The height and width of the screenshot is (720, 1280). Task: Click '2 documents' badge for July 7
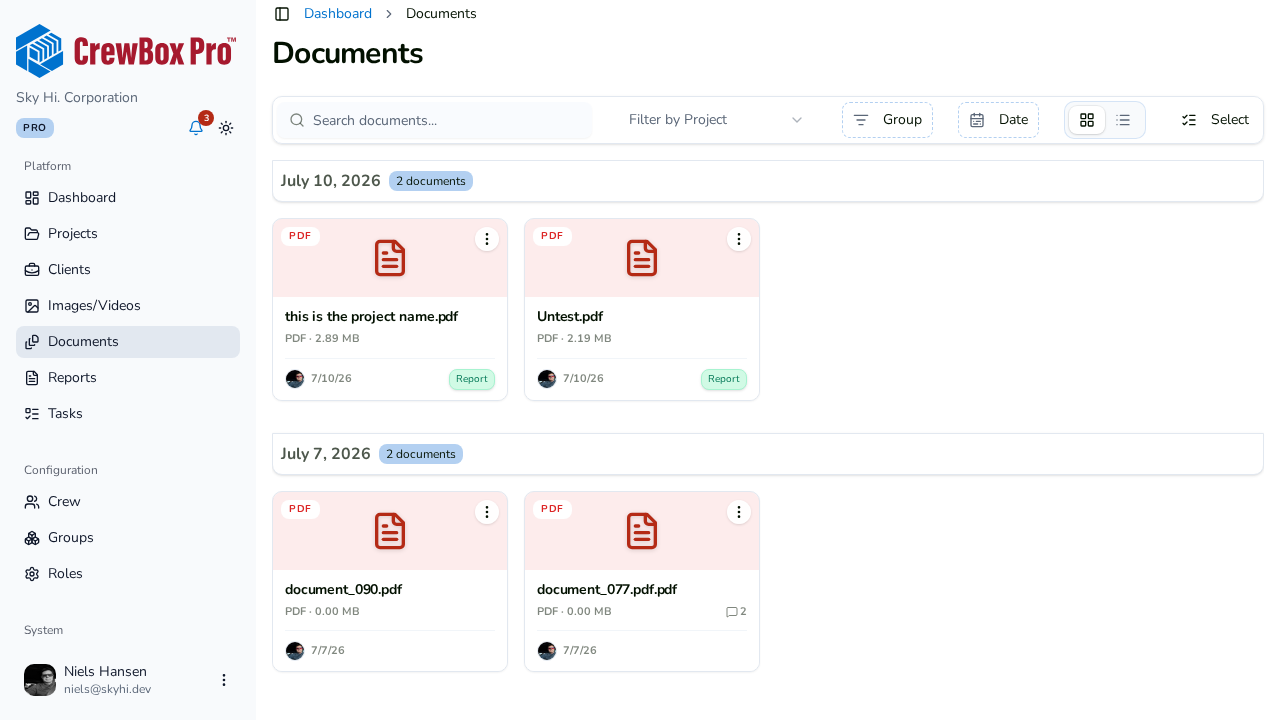421,454
